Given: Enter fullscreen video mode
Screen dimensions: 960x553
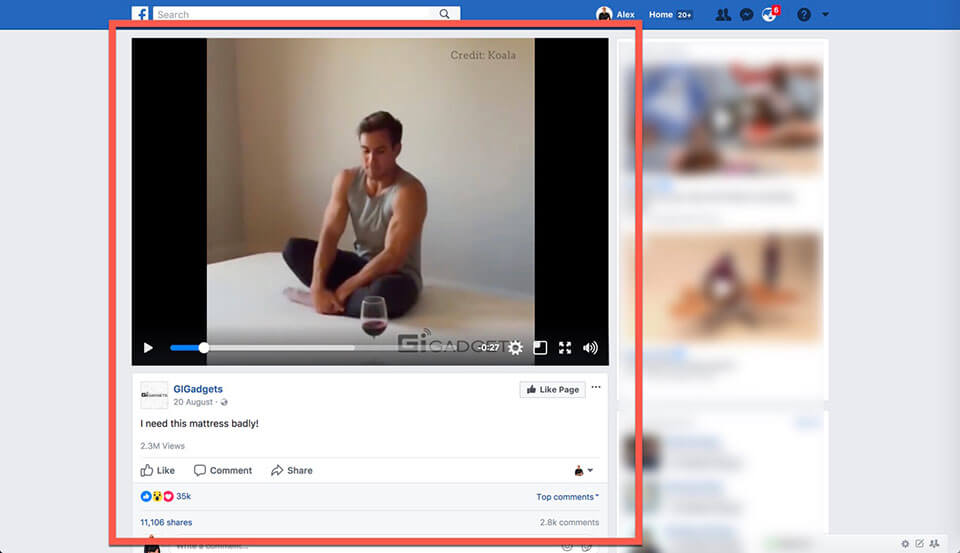Looking at the screenshot, I should click(565, 348).
